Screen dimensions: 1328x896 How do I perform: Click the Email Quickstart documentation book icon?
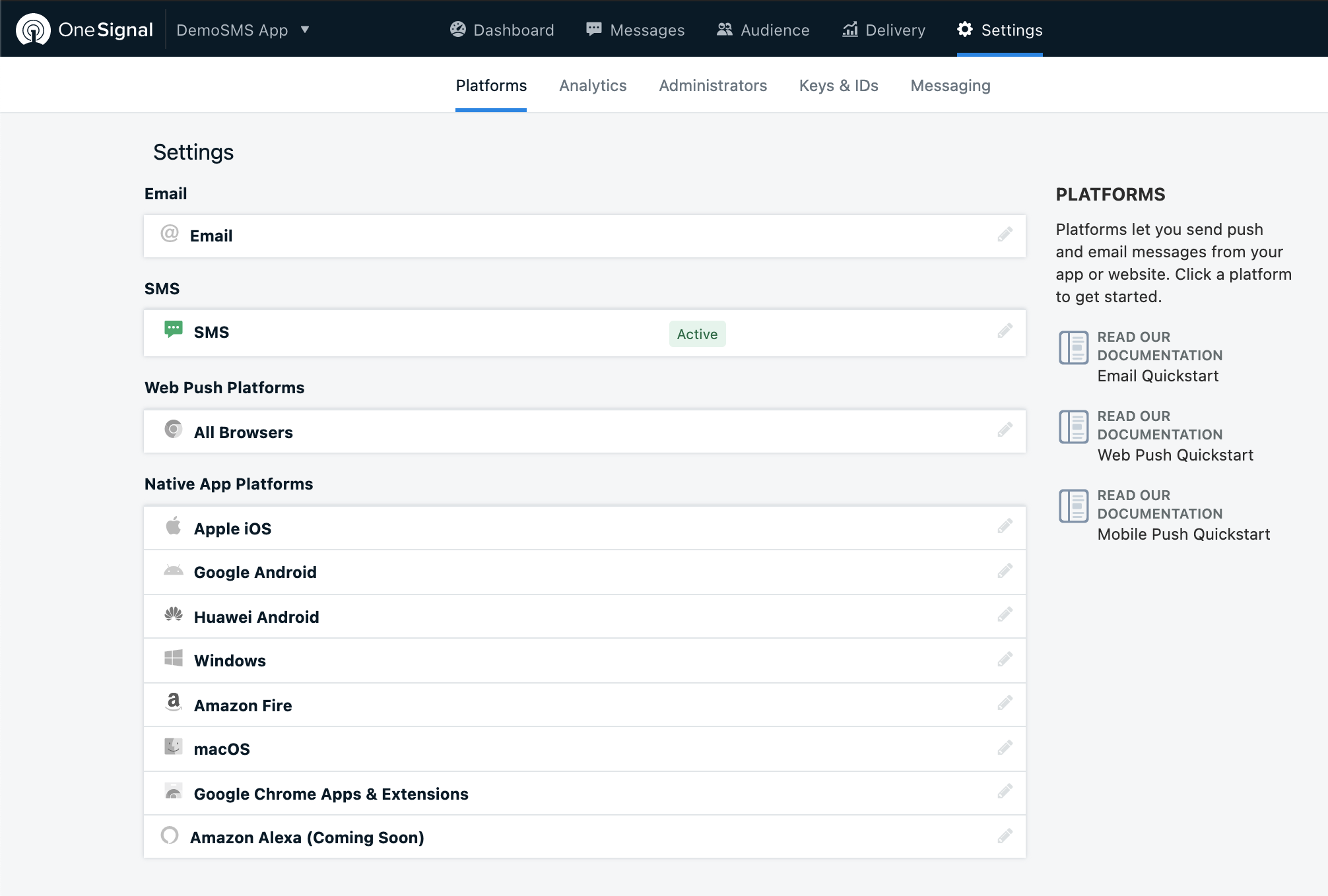point(1073,348)
